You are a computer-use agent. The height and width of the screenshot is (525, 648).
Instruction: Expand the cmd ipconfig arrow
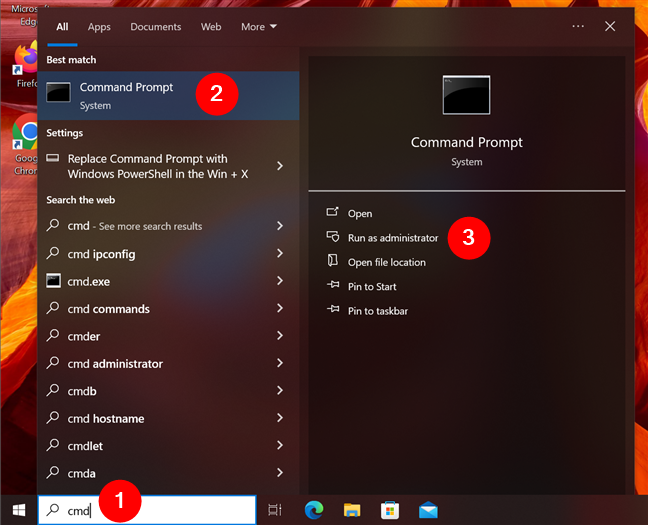[280, 253]
